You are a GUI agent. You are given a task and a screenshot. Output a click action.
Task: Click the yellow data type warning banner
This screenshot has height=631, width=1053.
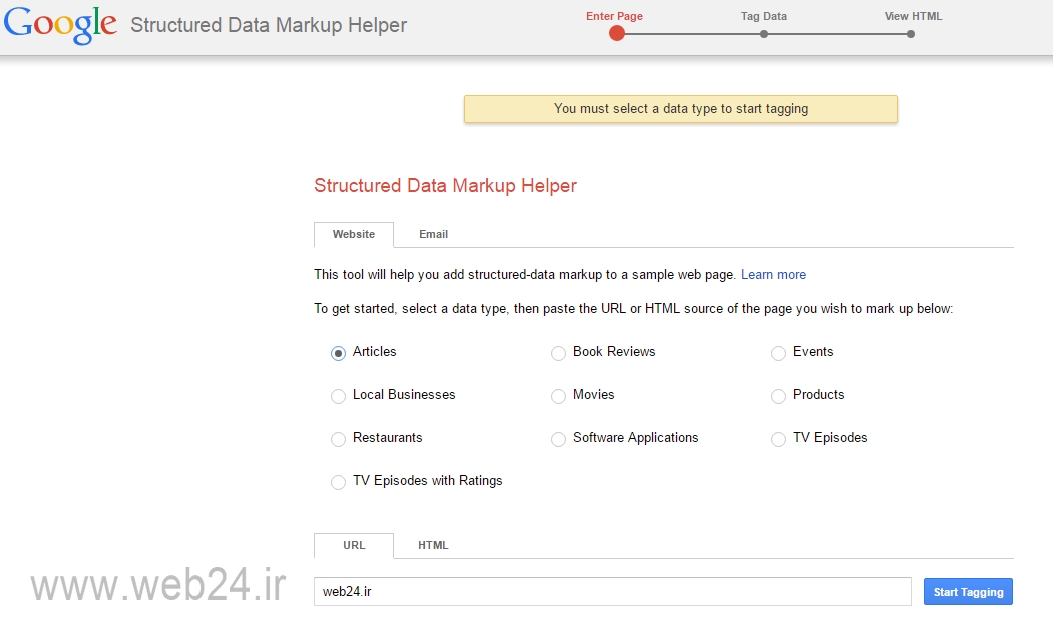click(x=680, y=109)
